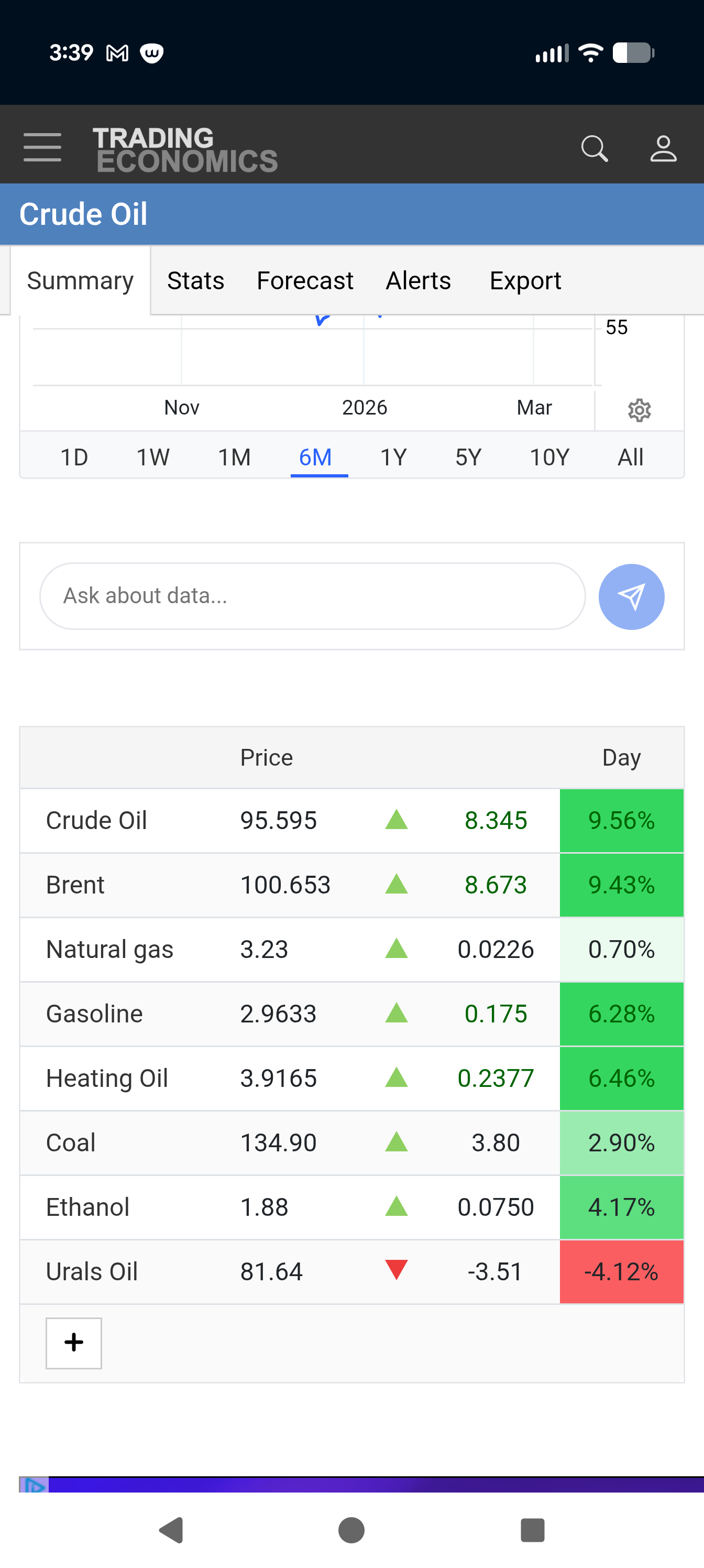Open the recent apps square button
The width and height of the screenshot is (704, 1568).
coord(532,1530)
